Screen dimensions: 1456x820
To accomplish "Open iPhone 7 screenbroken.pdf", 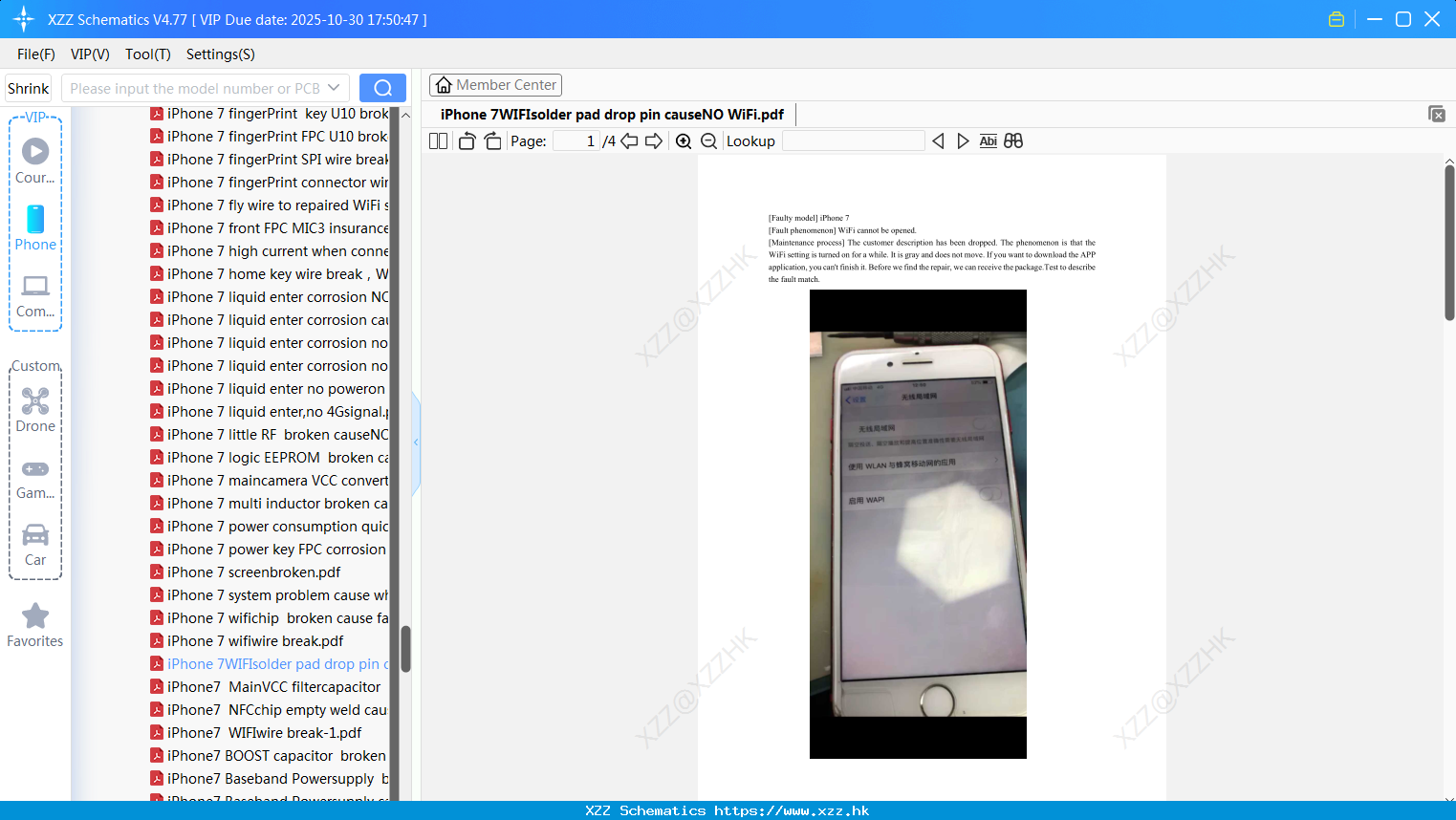I will (246, 572).
